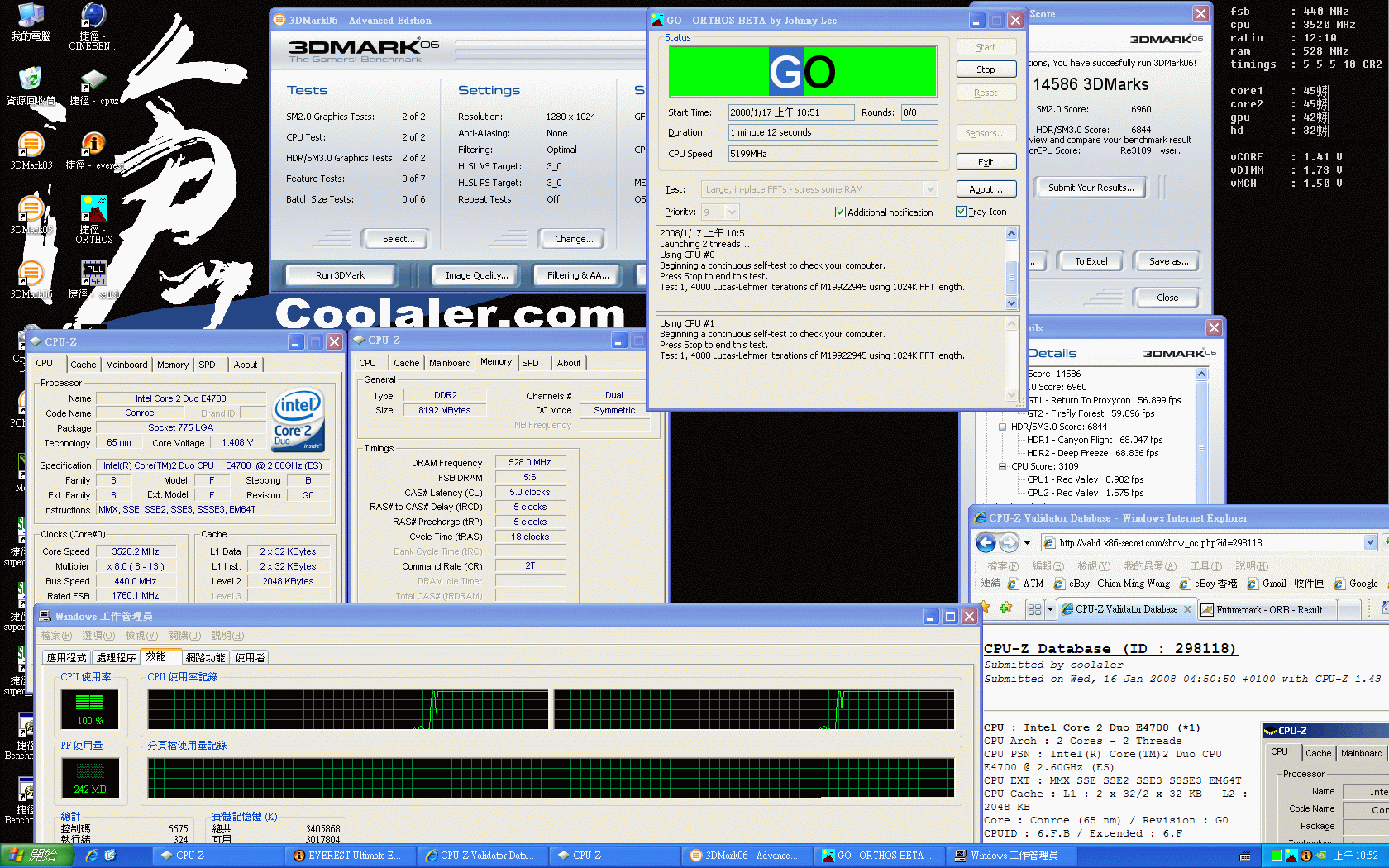1389x868 pixels.
Task: Open 檢視(V) menu in Internet Explorer
Action: 1093,566
